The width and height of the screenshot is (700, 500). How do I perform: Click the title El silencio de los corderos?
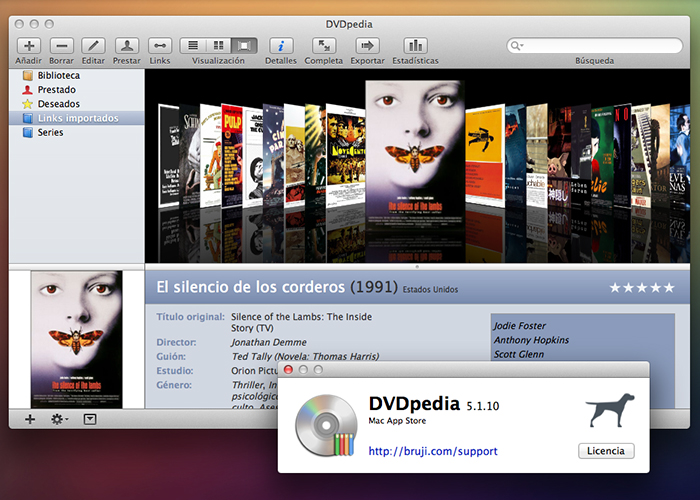250,287
